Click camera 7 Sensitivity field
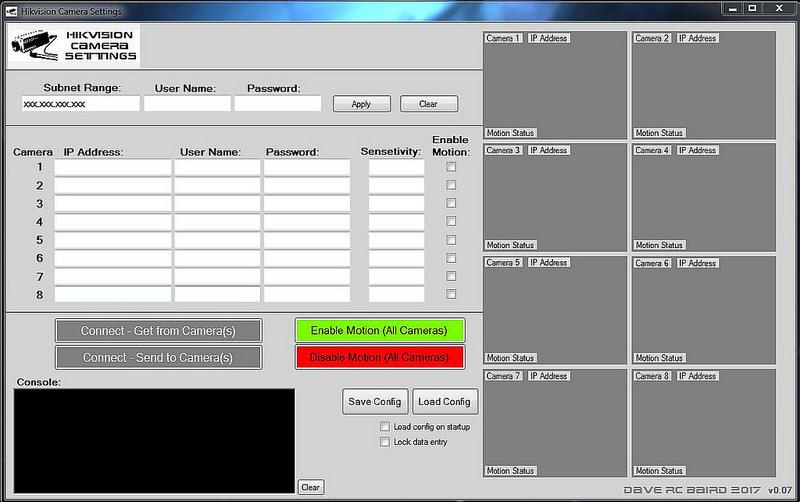This screenshot has height=502, width=800. (x=396, y=277)
